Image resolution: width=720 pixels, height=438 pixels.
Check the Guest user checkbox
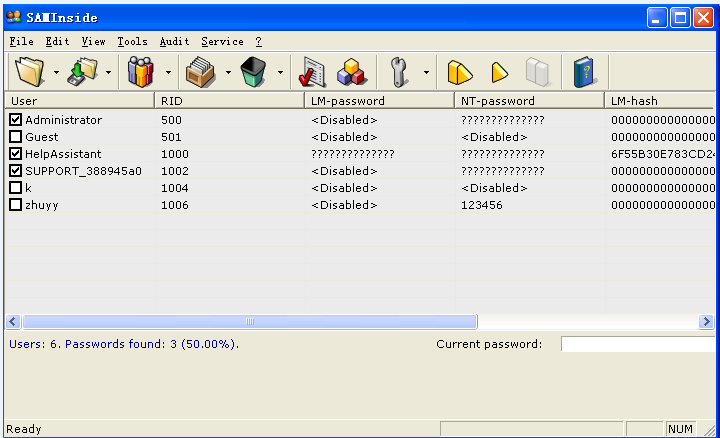[x=16, y=137]
